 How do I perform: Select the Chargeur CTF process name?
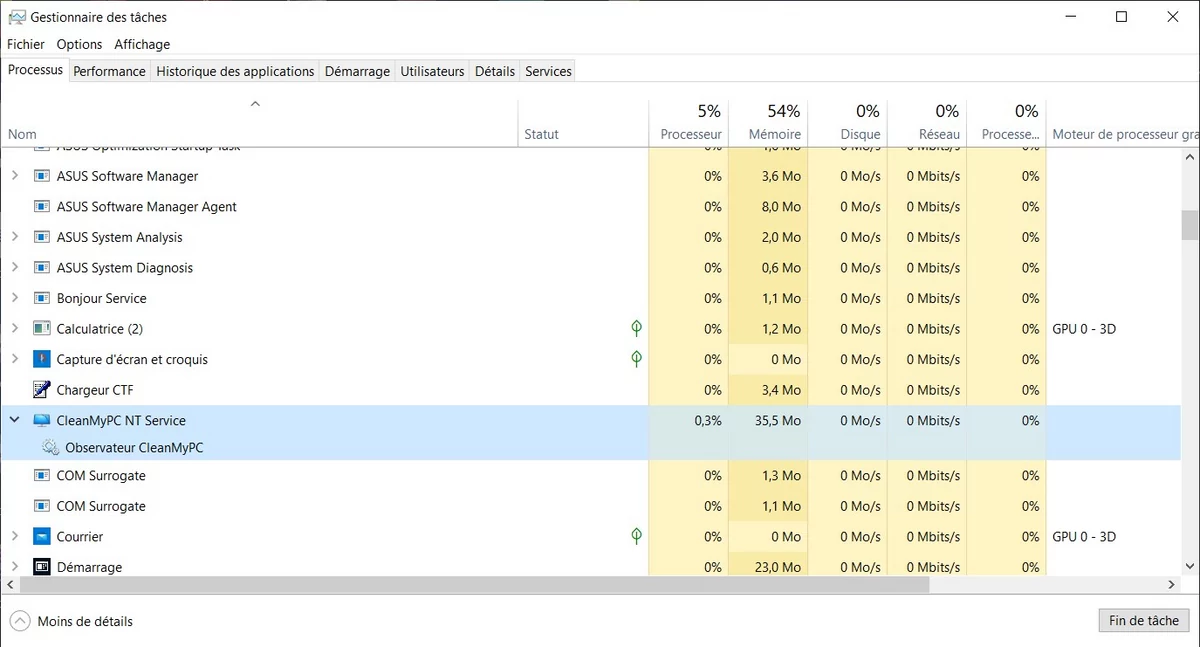click(95, 390)
